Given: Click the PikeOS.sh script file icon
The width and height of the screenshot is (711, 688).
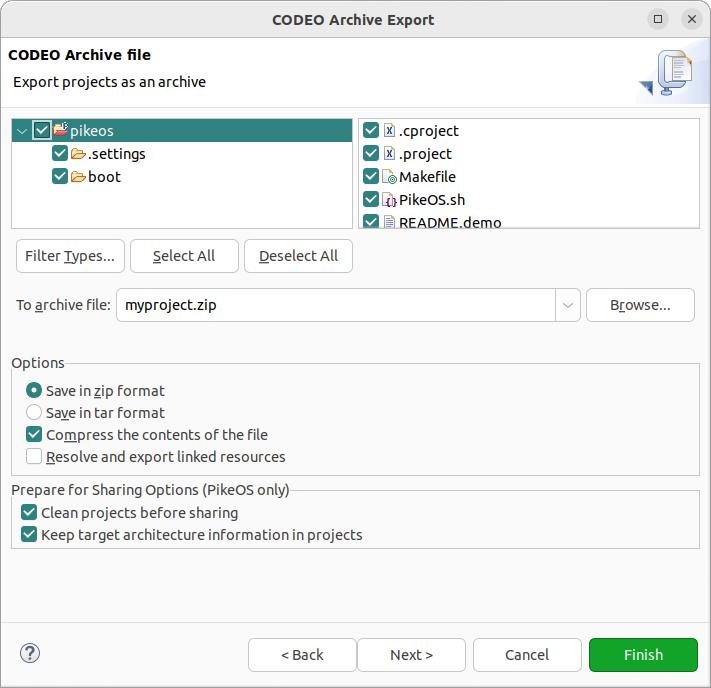Looking at the screenshot, I should click(x=389, y=200).
